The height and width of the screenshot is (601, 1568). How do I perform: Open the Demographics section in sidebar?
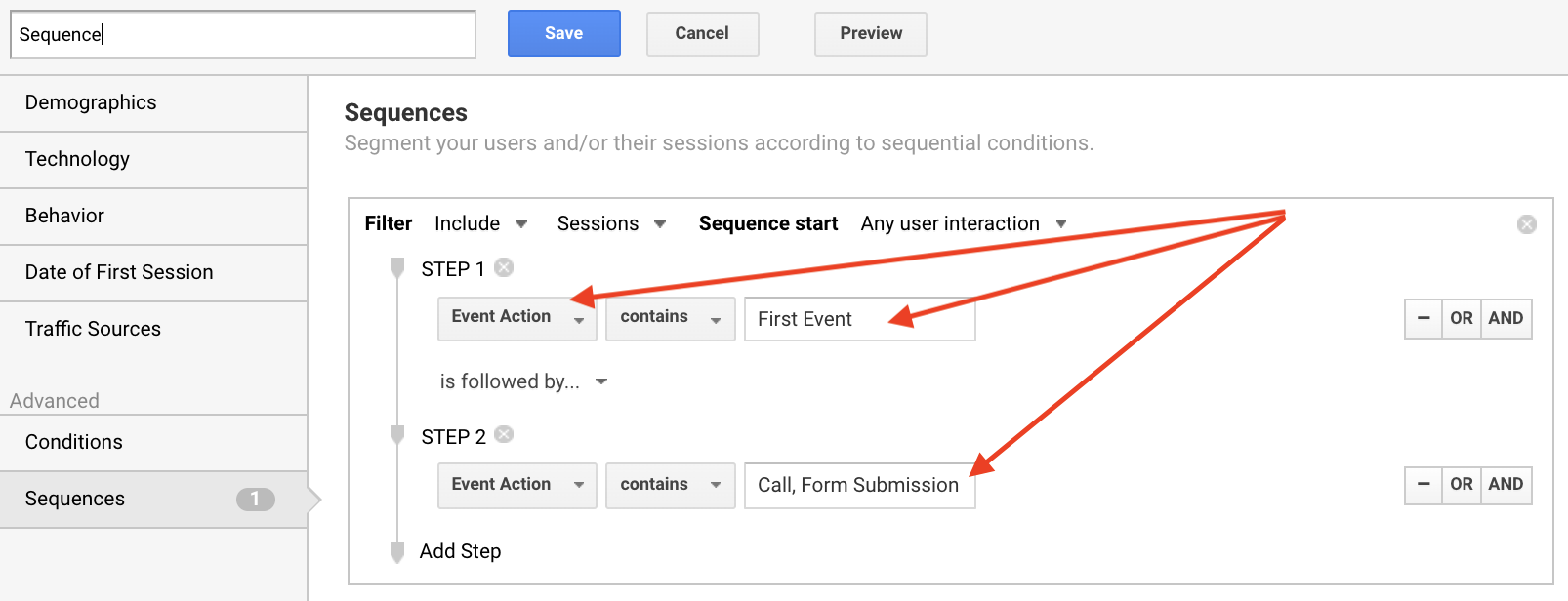[153, 102]
